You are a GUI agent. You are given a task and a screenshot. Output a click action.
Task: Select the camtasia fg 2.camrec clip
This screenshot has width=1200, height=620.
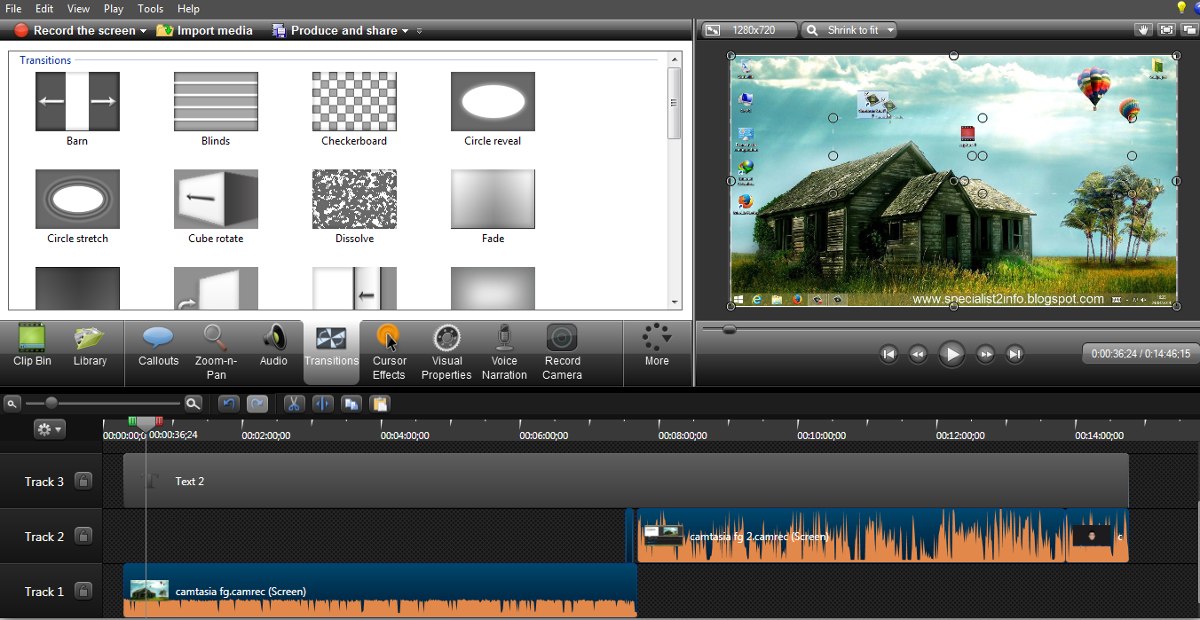(851, 536)
